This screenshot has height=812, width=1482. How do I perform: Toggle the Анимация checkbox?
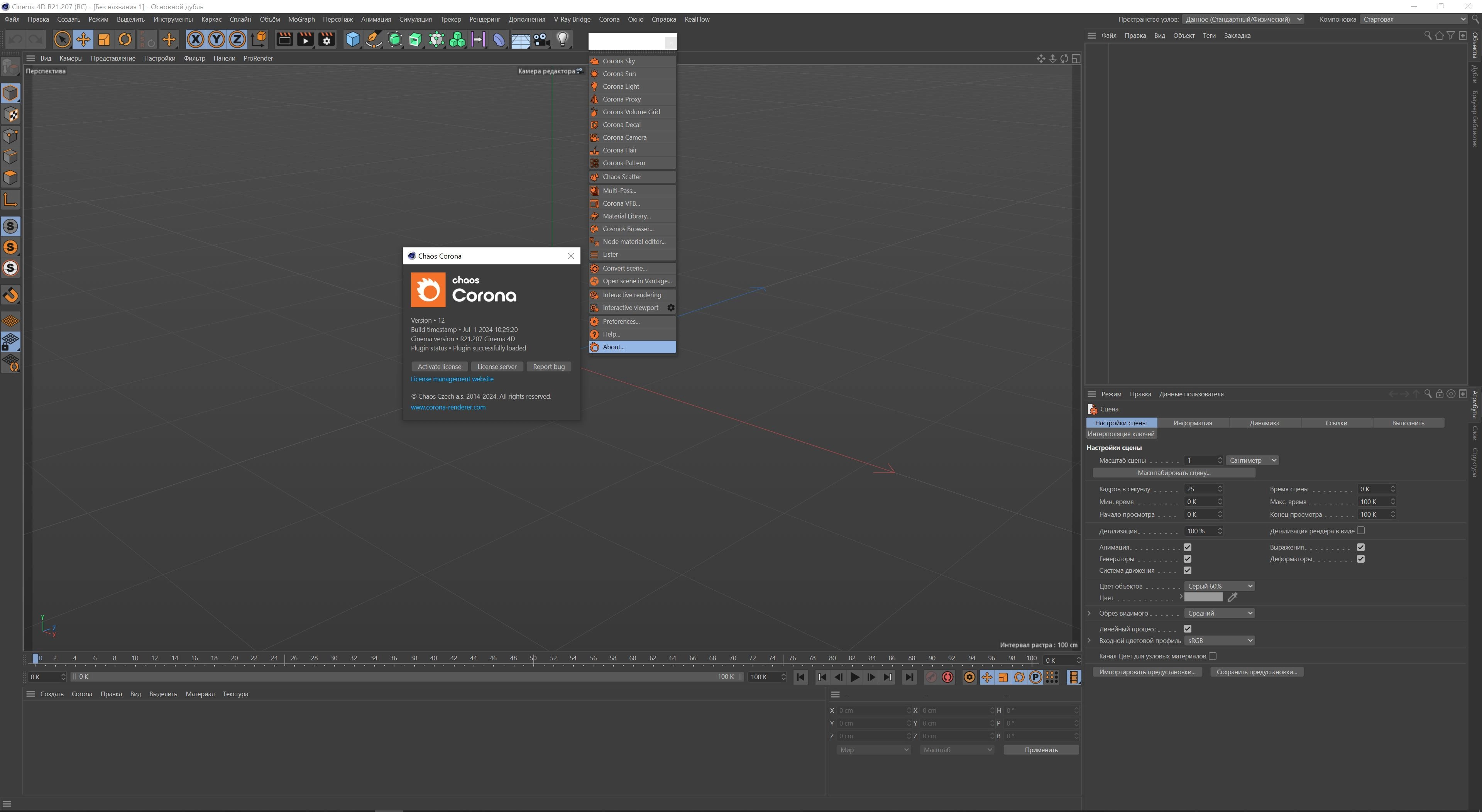1188,547
